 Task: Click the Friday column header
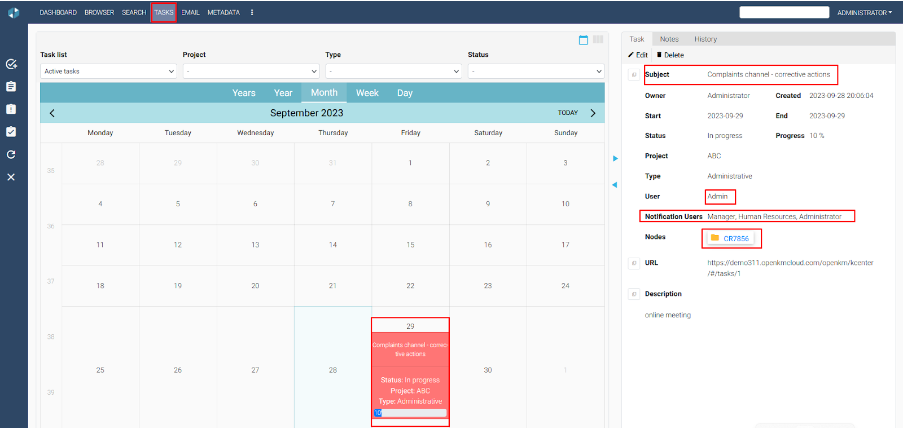[x=411, y=132]
